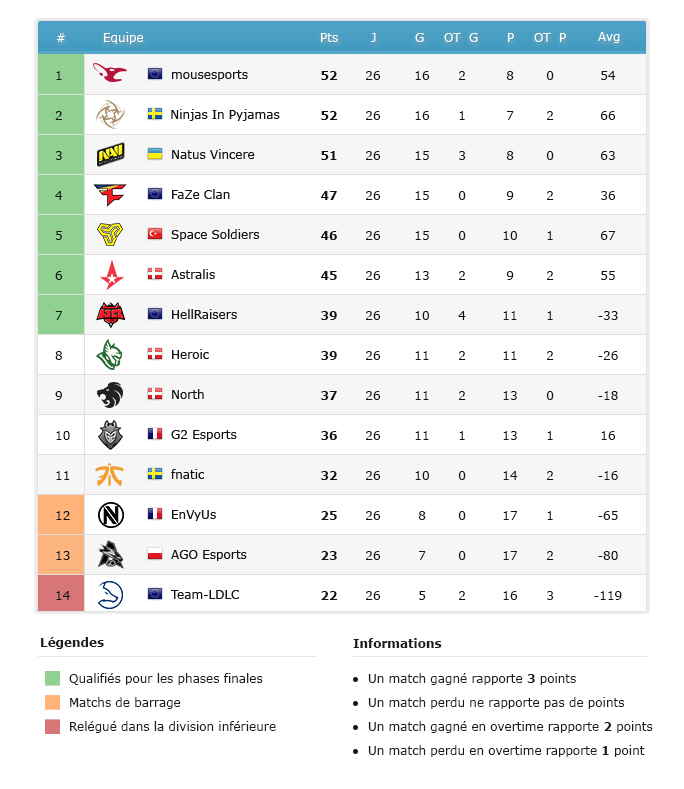
Task: Click the G2 Esports logo
Action: [x=110, y=435]
